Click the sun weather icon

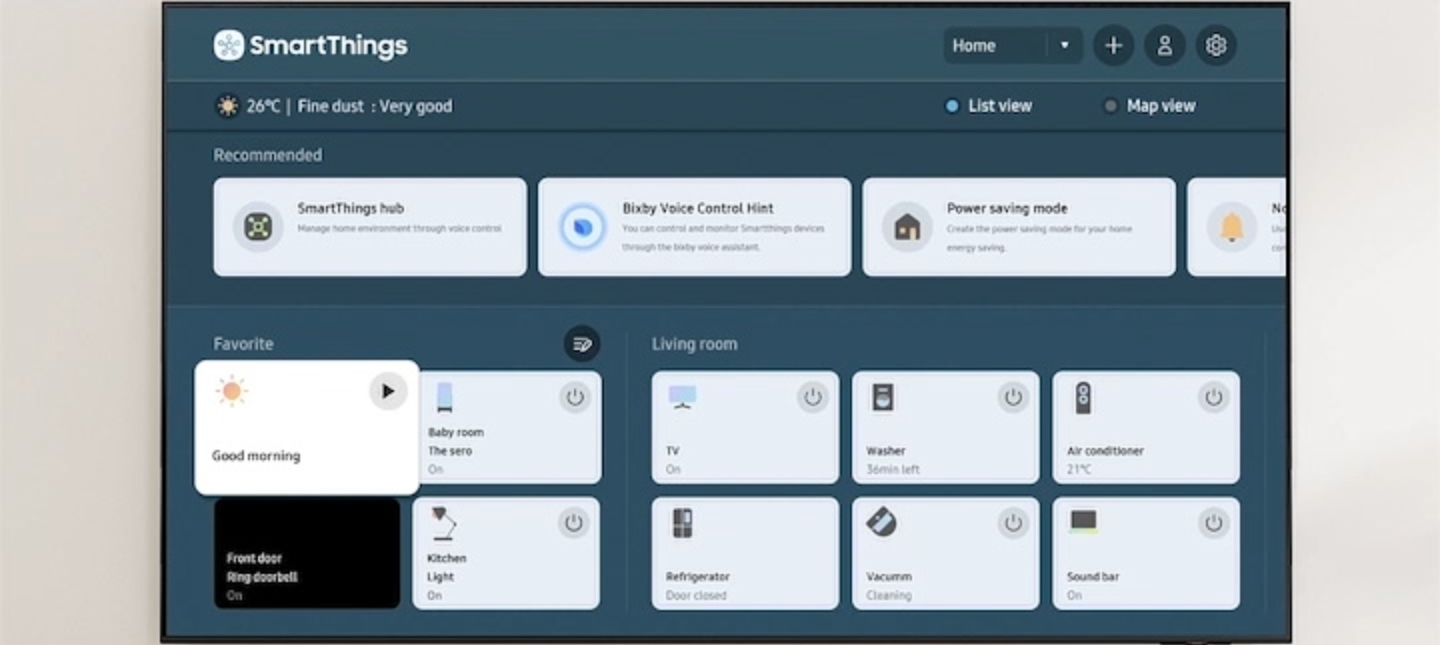[x=228, y=106]
